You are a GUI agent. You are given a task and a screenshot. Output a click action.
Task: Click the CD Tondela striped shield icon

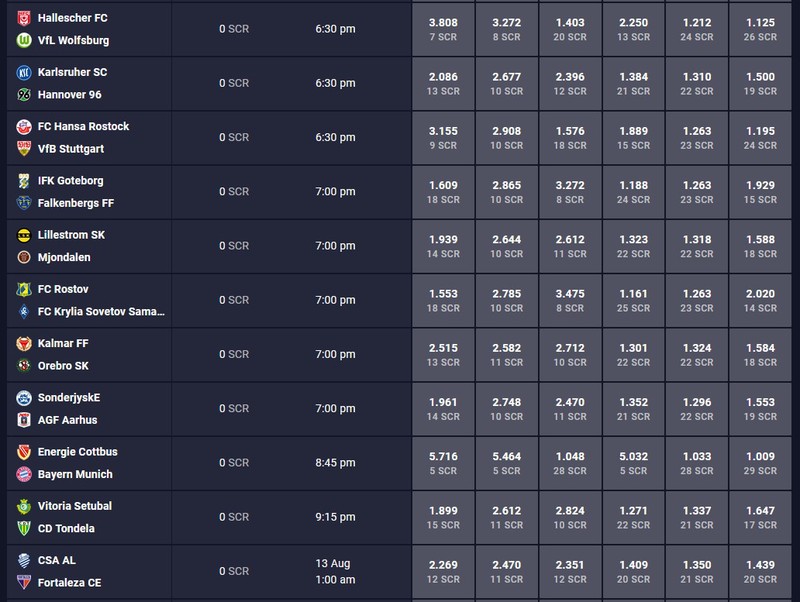(x=24, y=528)
